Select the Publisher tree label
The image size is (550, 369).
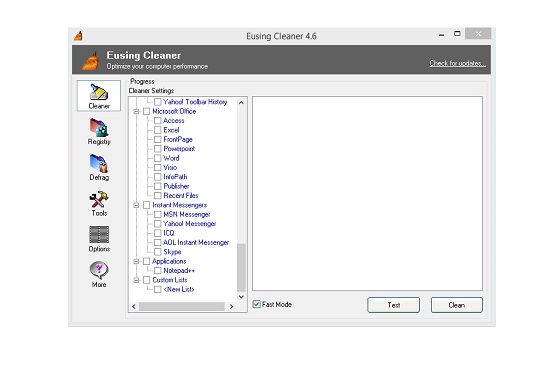176,186
